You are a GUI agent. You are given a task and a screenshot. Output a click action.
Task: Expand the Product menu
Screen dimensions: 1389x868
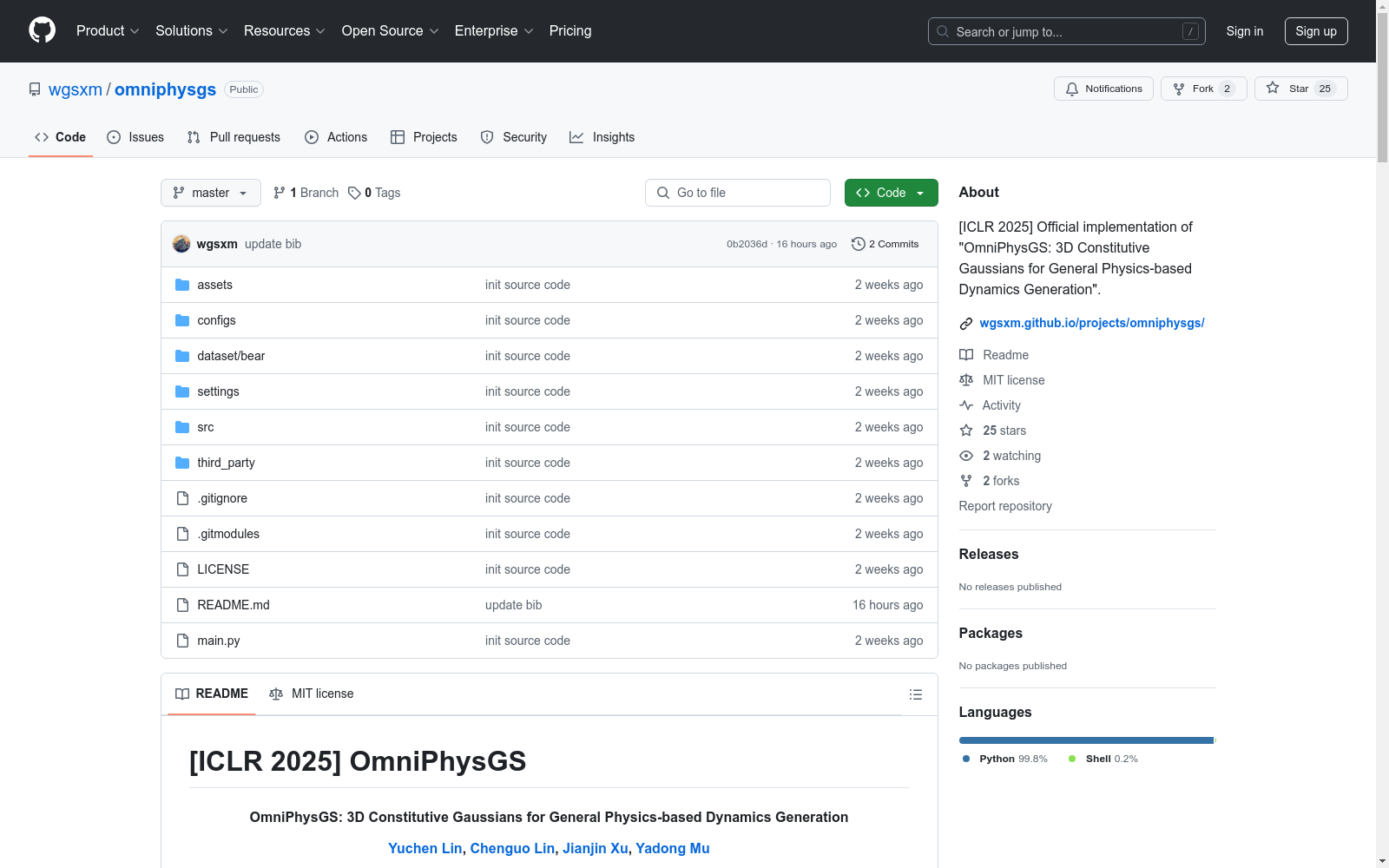[108, 31]
